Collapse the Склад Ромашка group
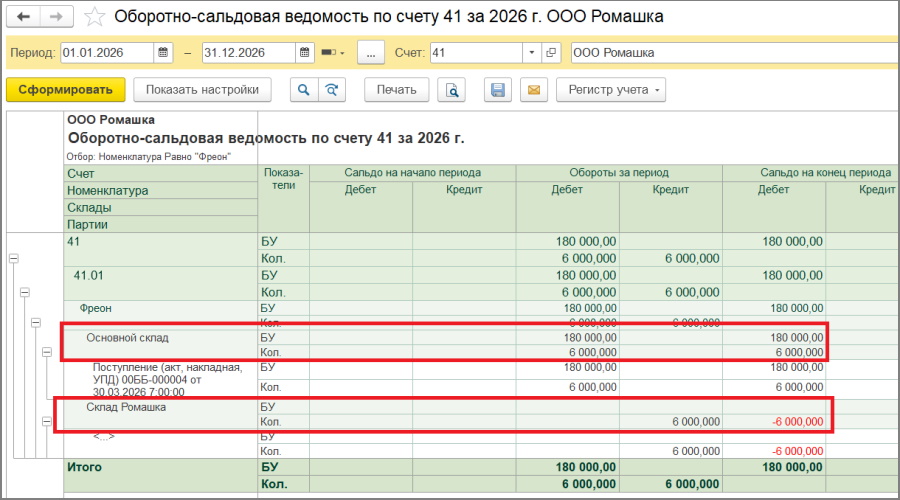This screenshot has height=500, width=900. (46, 422)
